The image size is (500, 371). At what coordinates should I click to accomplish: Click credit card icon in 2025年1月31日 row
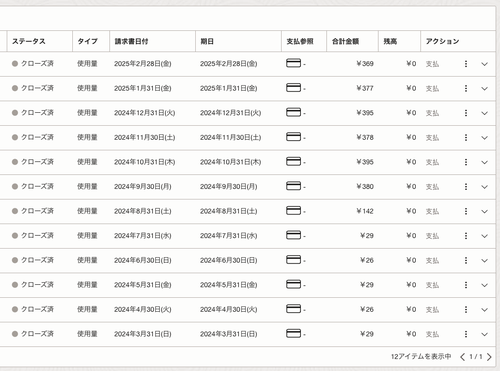(293, 88)
